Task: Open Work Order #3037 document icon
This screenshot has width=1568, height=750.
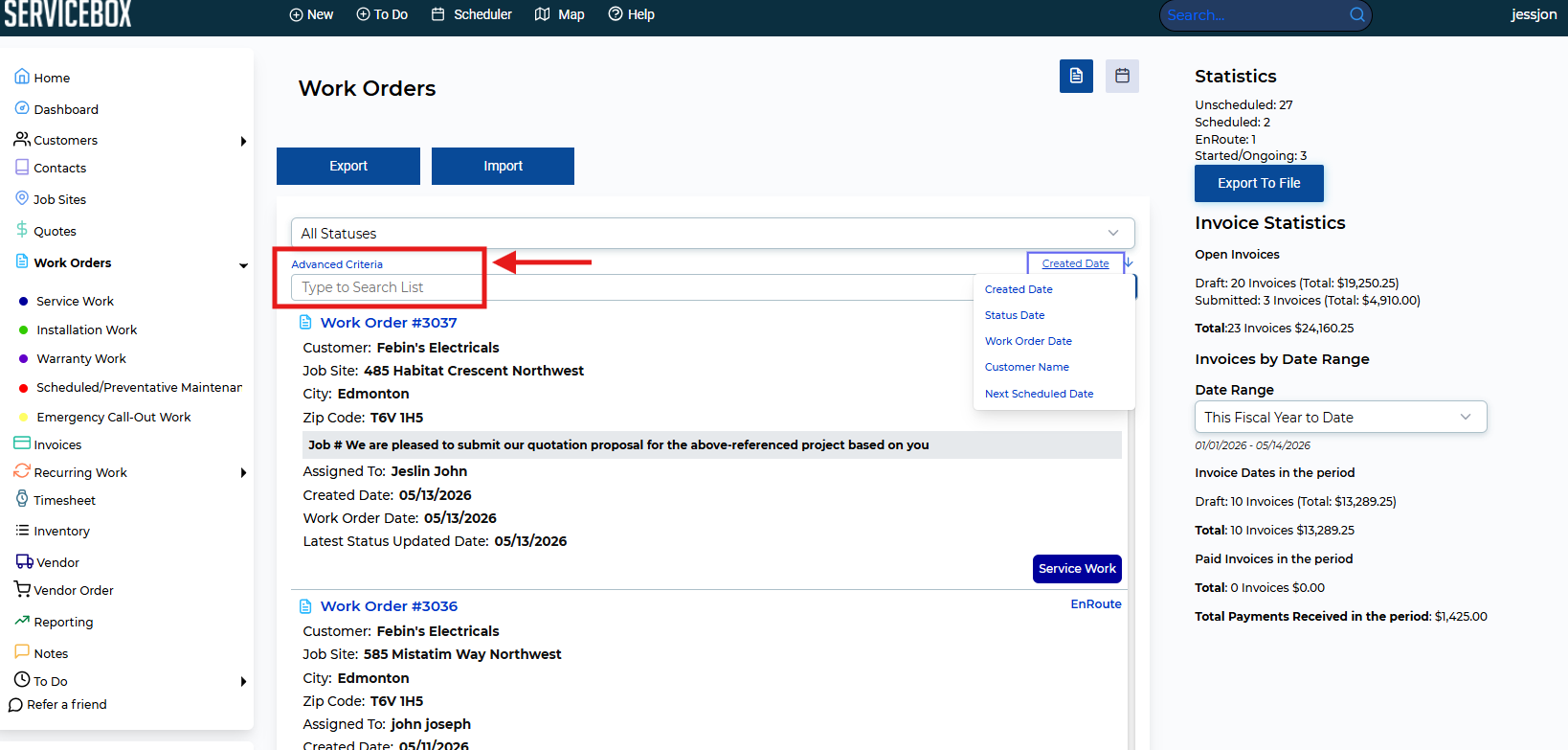Action: click(305, 322)
